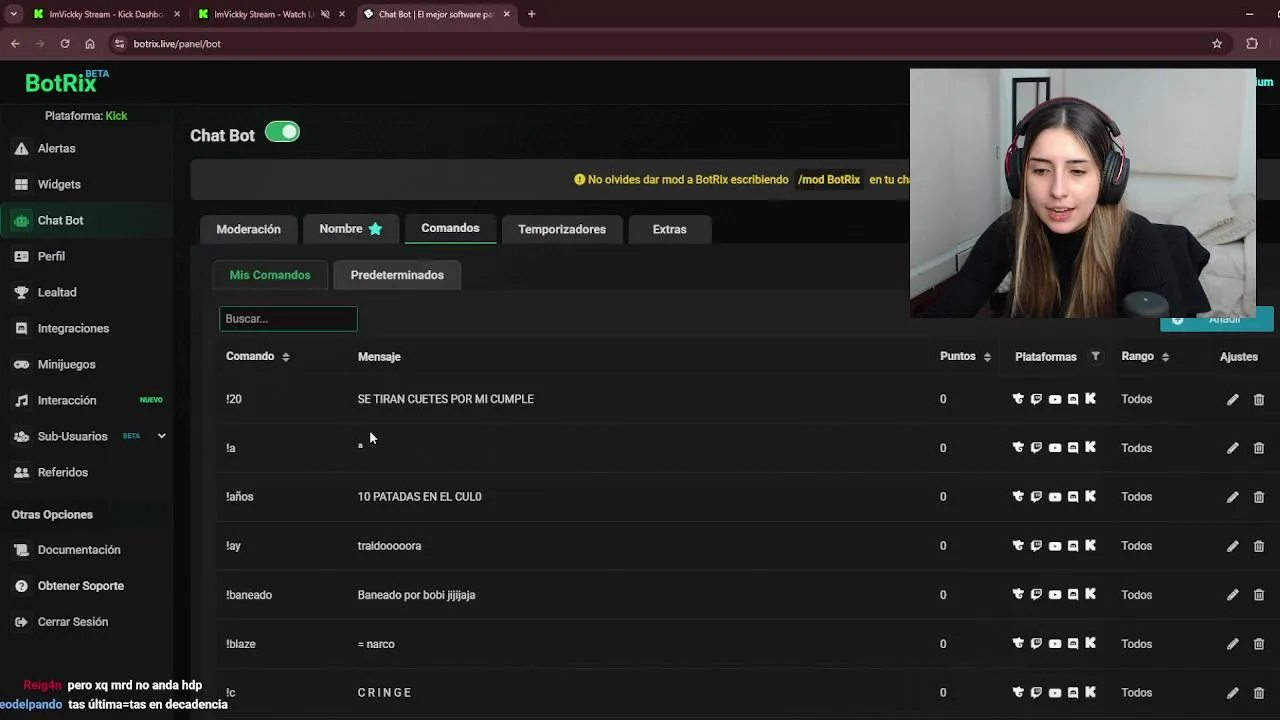The width and height of the screenshot is (1280, 720).
Task: Go back in browser history
Action: point(15,44)
